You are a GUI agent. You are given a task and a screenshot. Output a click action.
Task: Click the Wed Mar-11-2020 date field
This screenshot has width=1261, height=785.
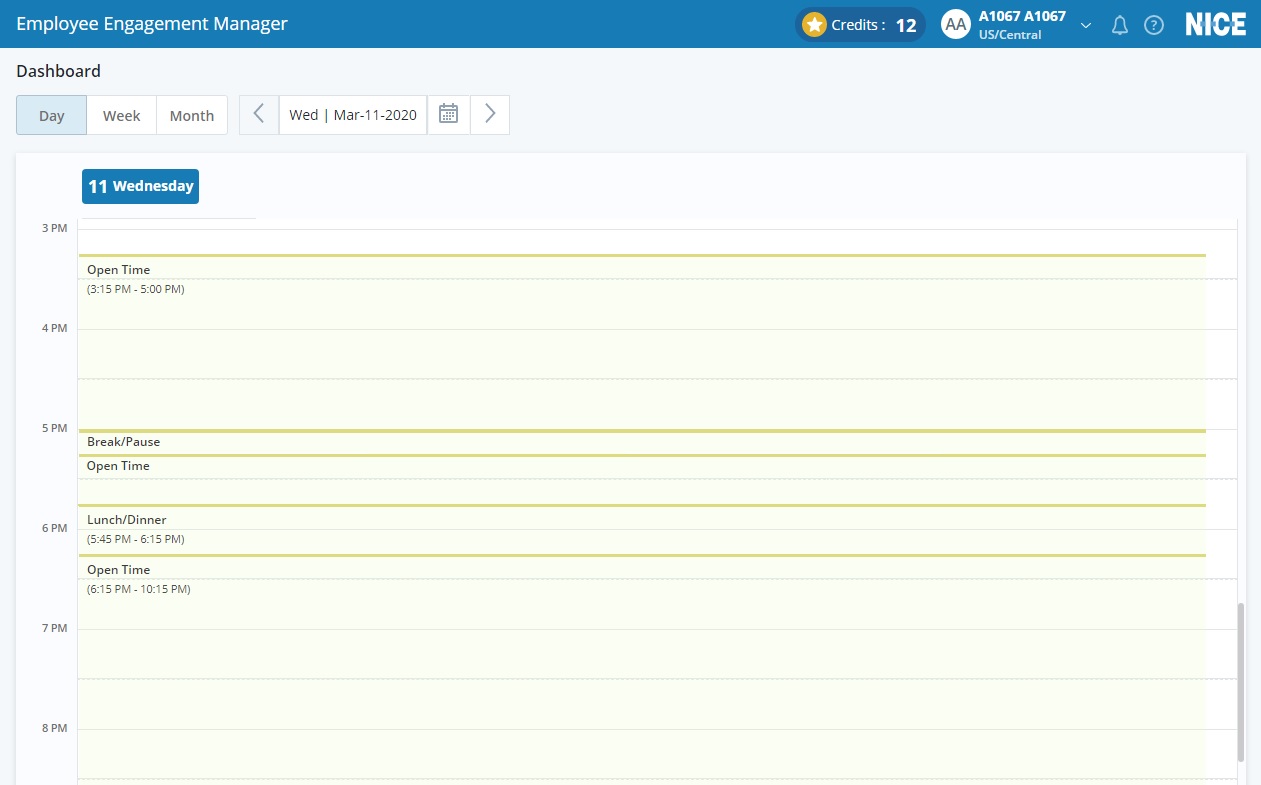coord(353,115)
